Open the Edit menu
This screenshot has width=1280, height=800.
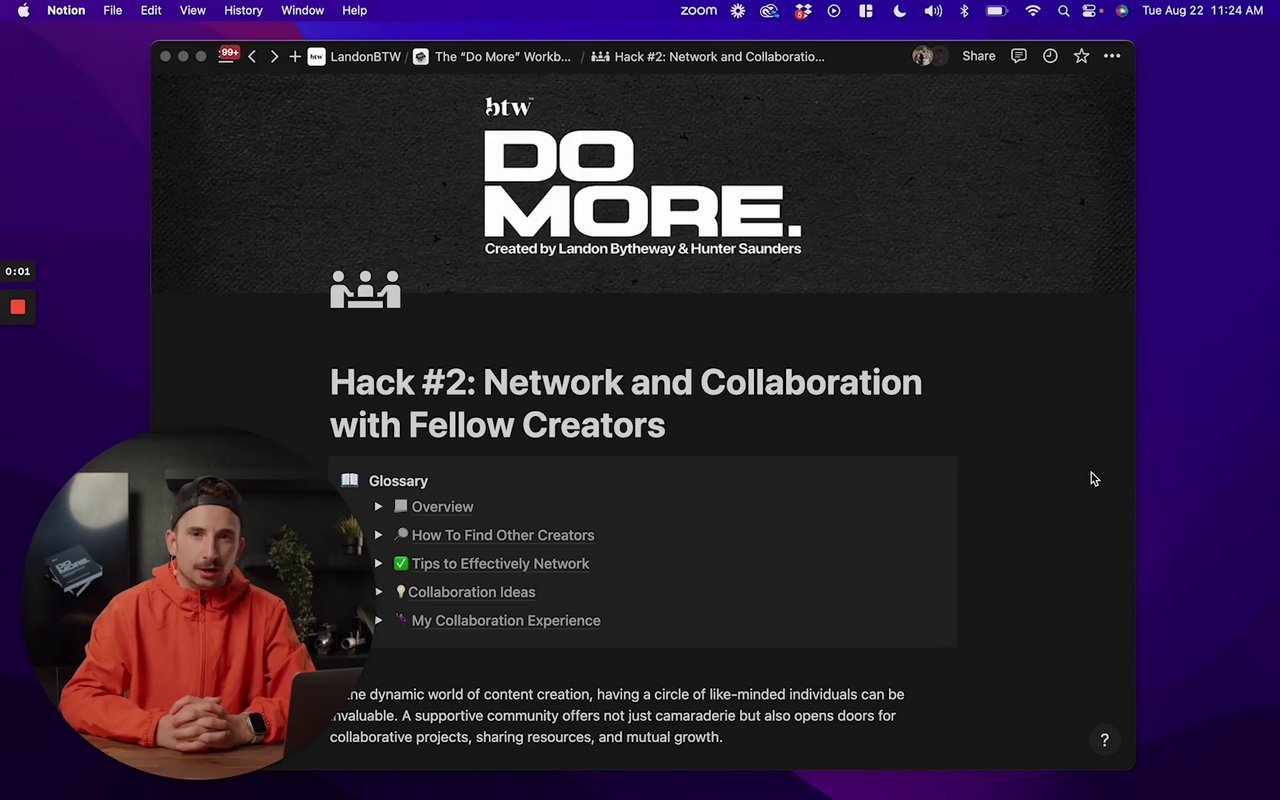151,10
